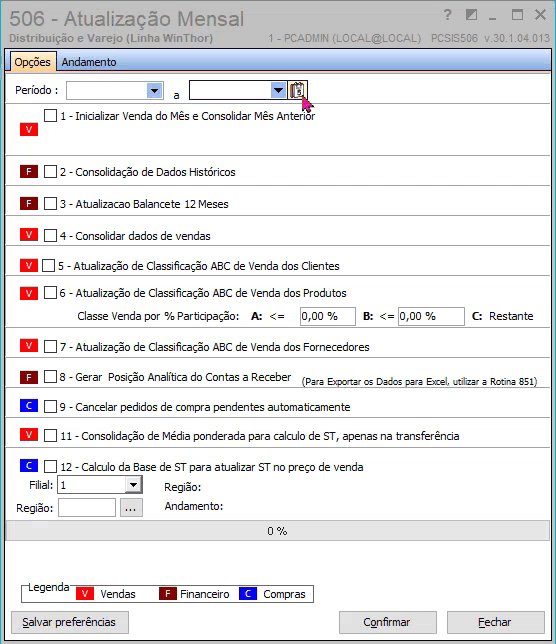
Task: Open Região lookup with the ellipsis button
Action: pos(131,508)
